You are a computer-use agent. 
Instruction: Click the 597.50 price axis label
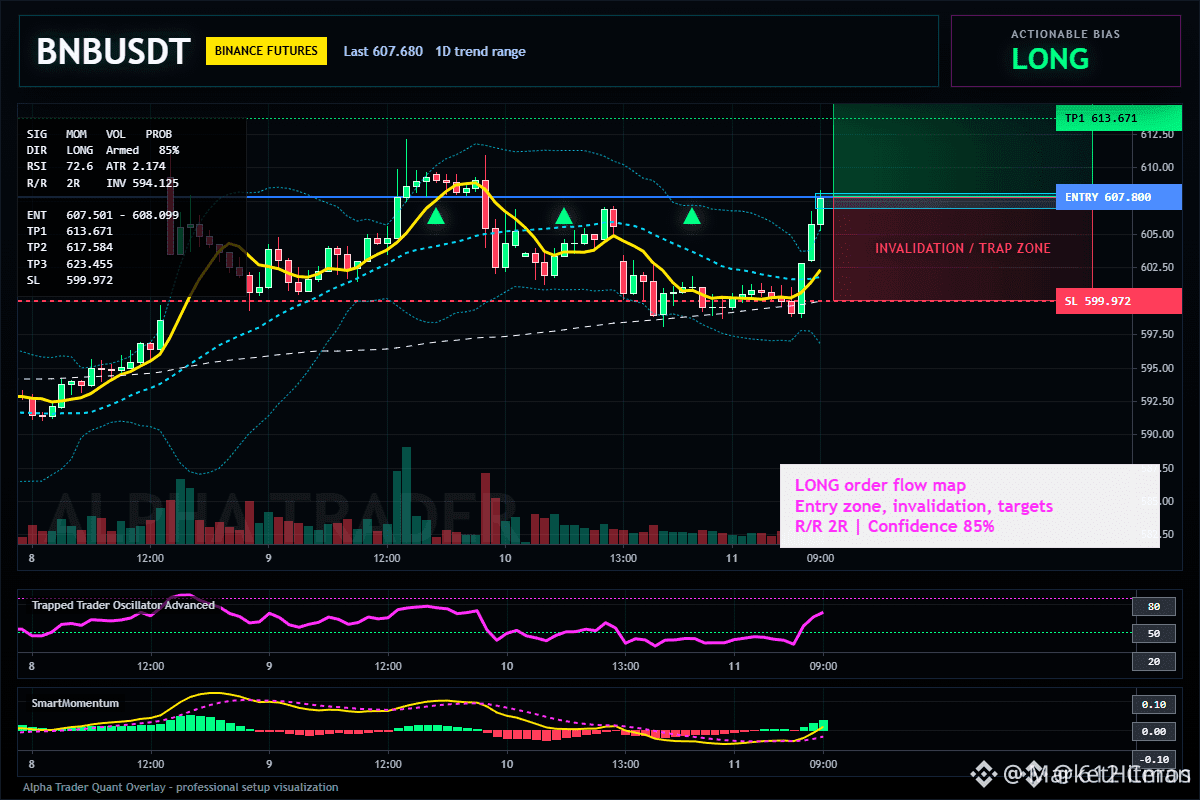(1156, 334)
